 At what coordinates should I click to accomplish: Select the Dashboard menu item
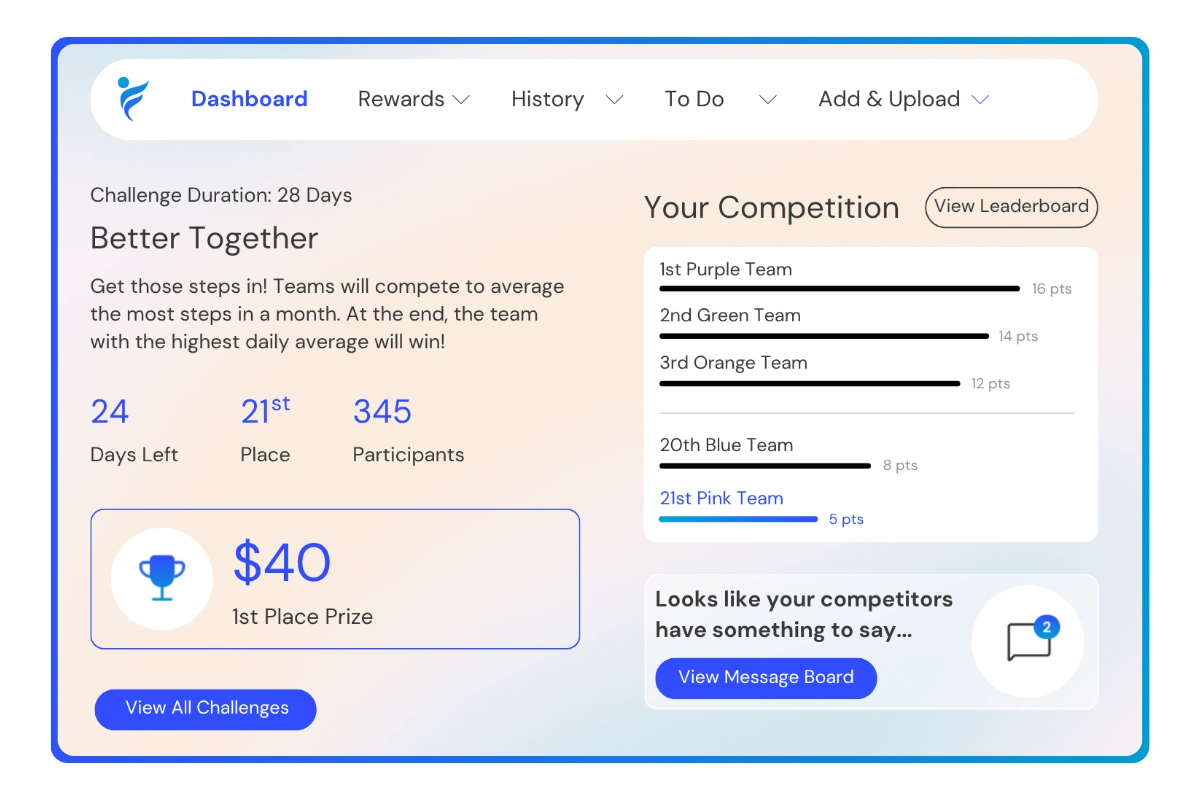pos(249,99)
